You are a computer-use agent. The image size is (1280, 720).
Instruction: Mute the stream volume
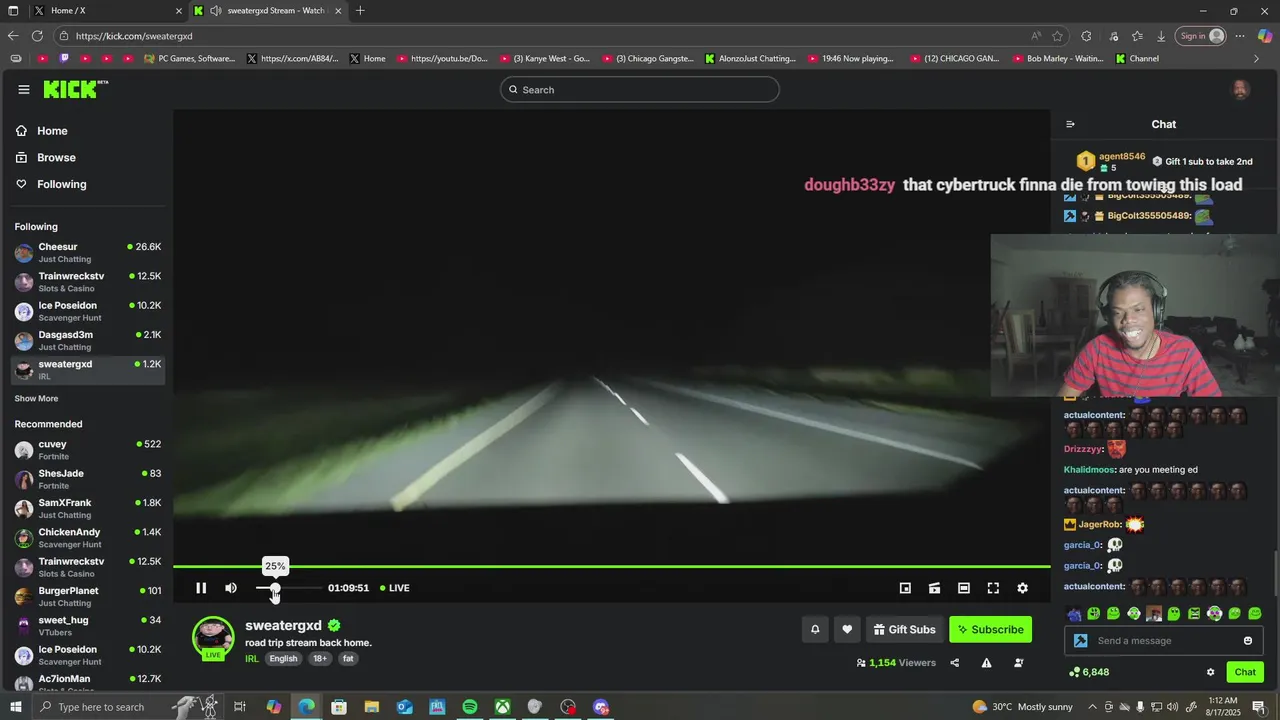point(231,588)
